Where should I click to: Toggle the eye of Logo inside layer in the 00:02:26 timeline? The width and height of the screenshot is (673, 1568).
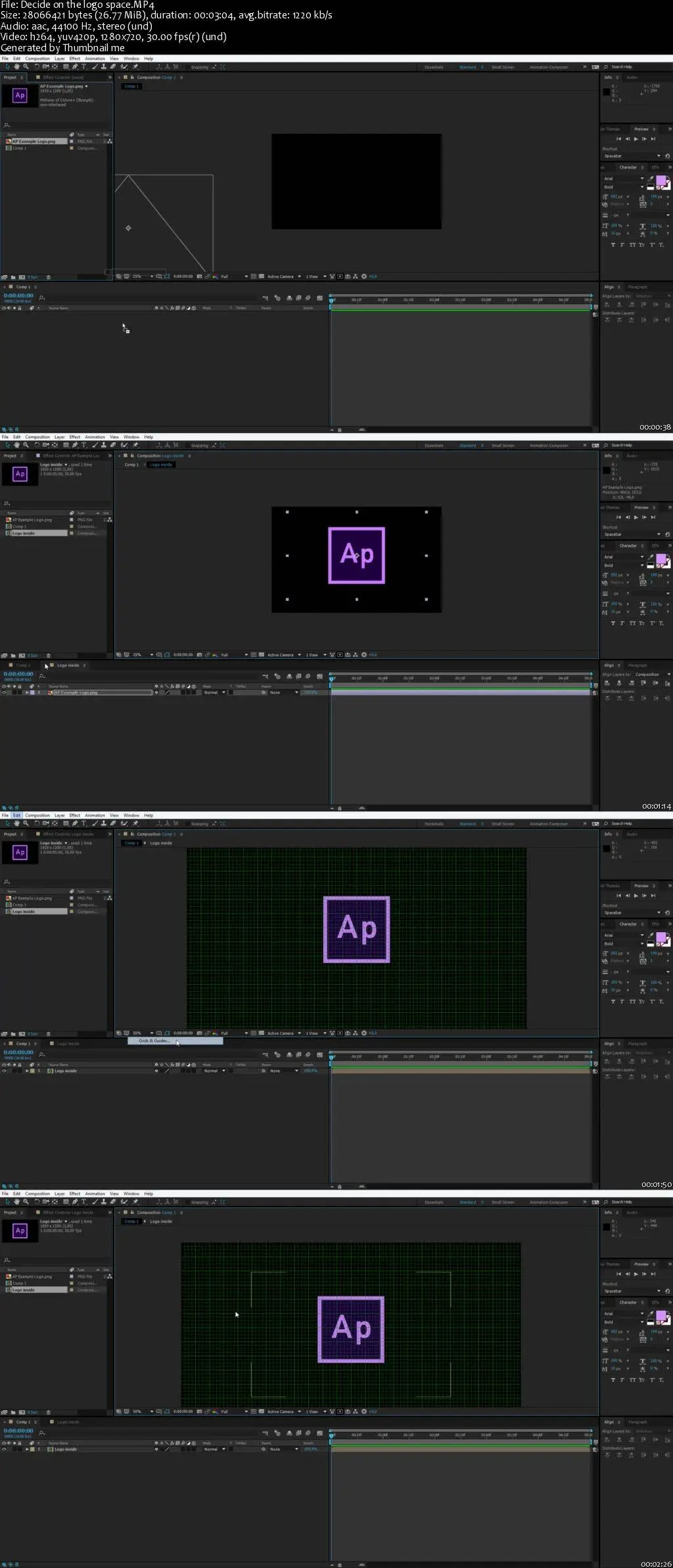(x=4, y=1449)
